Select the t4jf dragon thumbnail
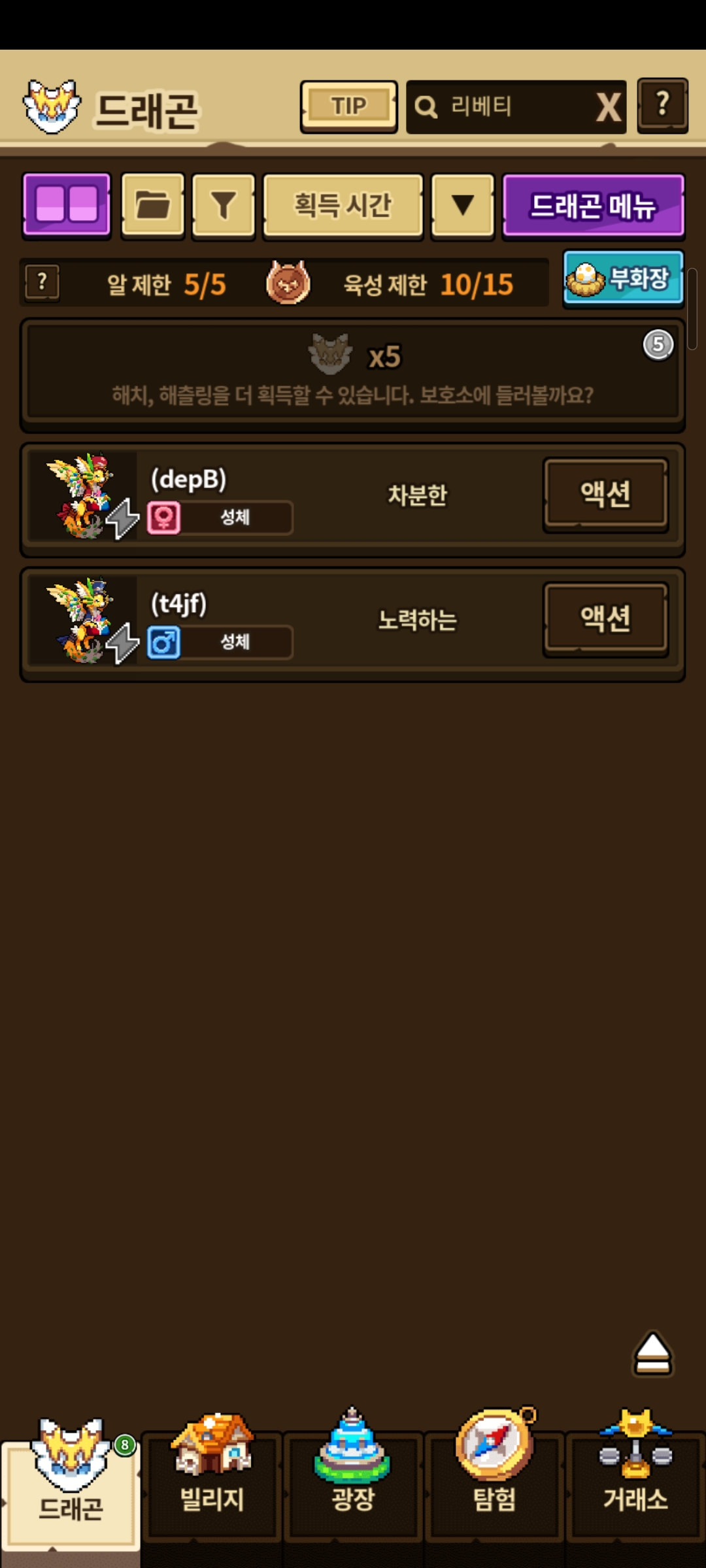This screenshot has height=1568, width=706. pos(84,621)
